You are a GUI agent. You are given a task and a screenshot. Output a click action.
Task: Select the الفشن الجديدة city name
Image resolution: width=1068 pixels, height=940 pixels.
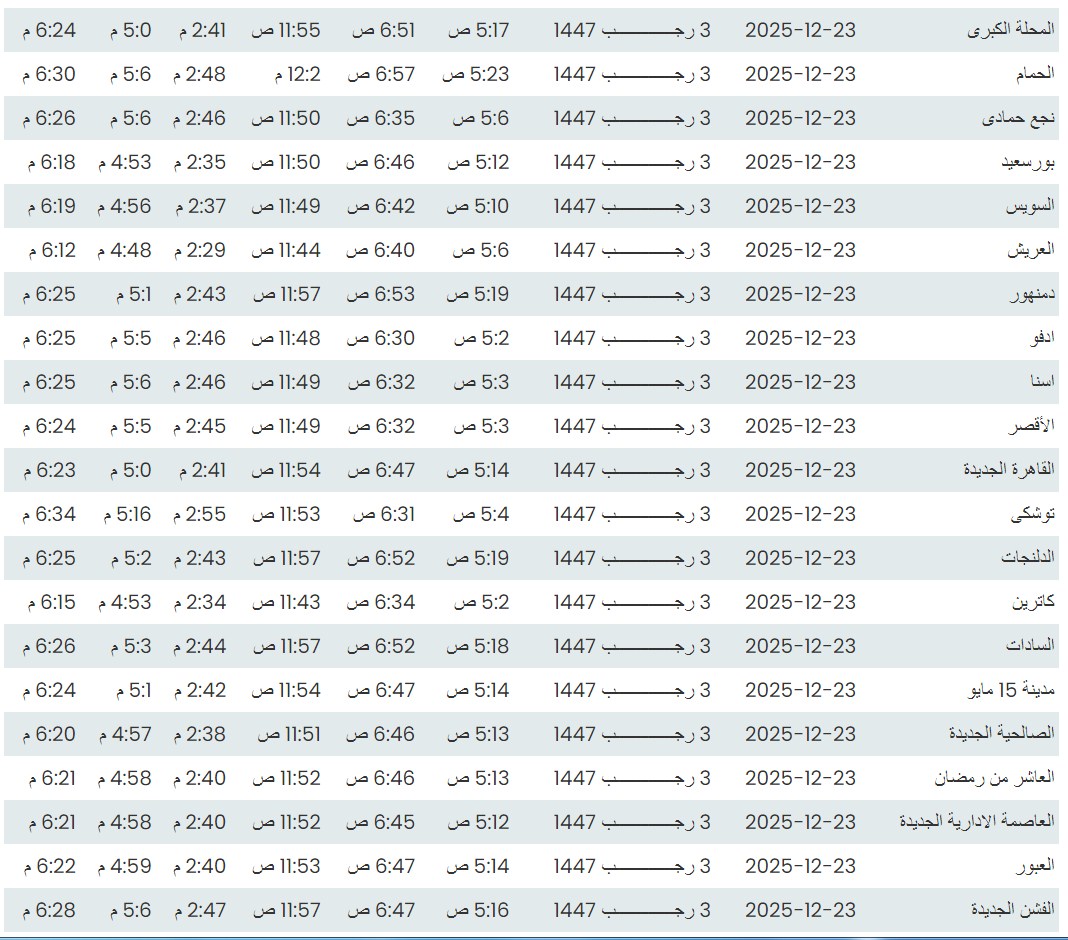click(x=1012, y=911)
